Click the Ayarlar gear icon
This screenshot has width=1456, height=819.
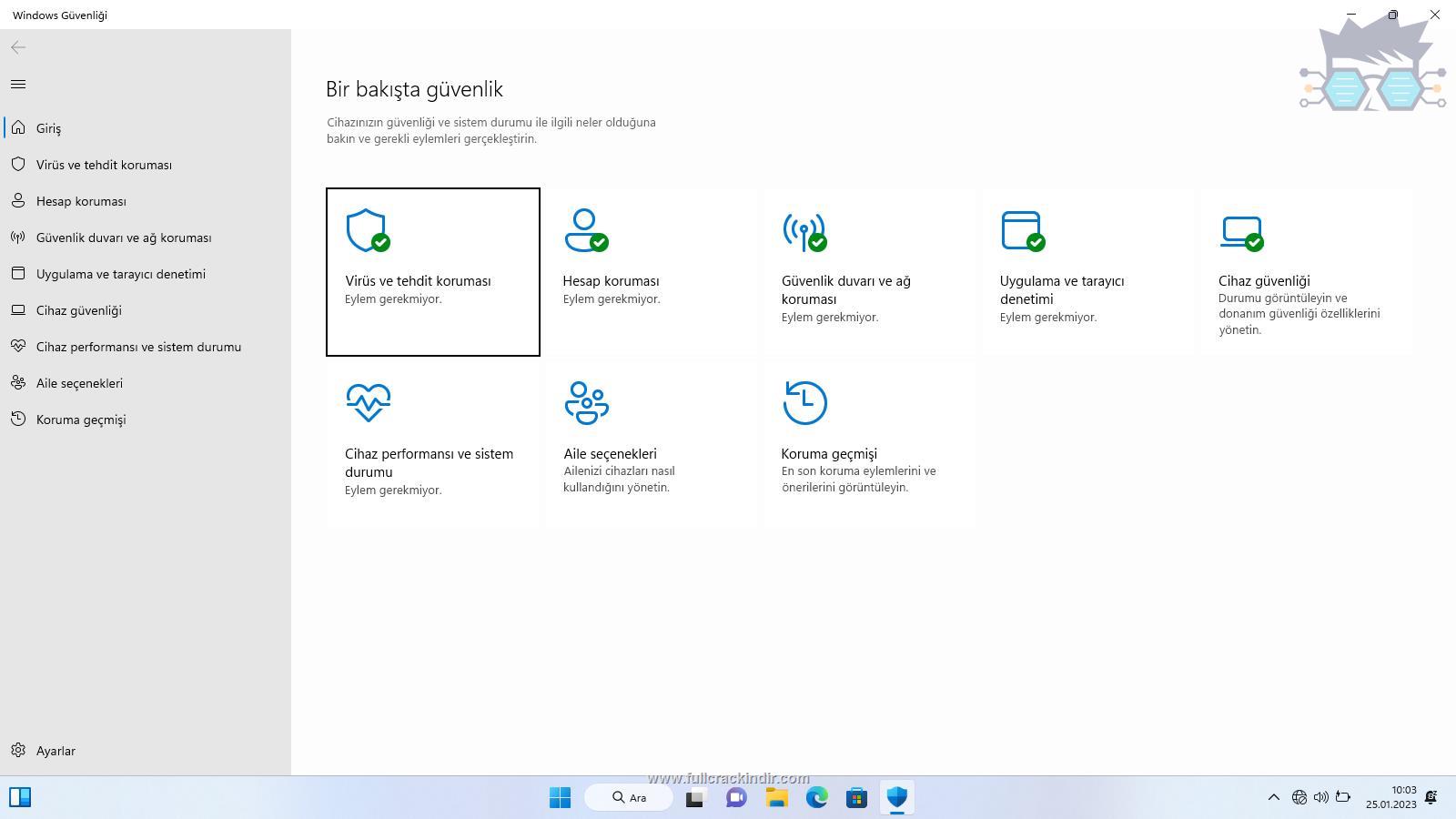[18, 751]
